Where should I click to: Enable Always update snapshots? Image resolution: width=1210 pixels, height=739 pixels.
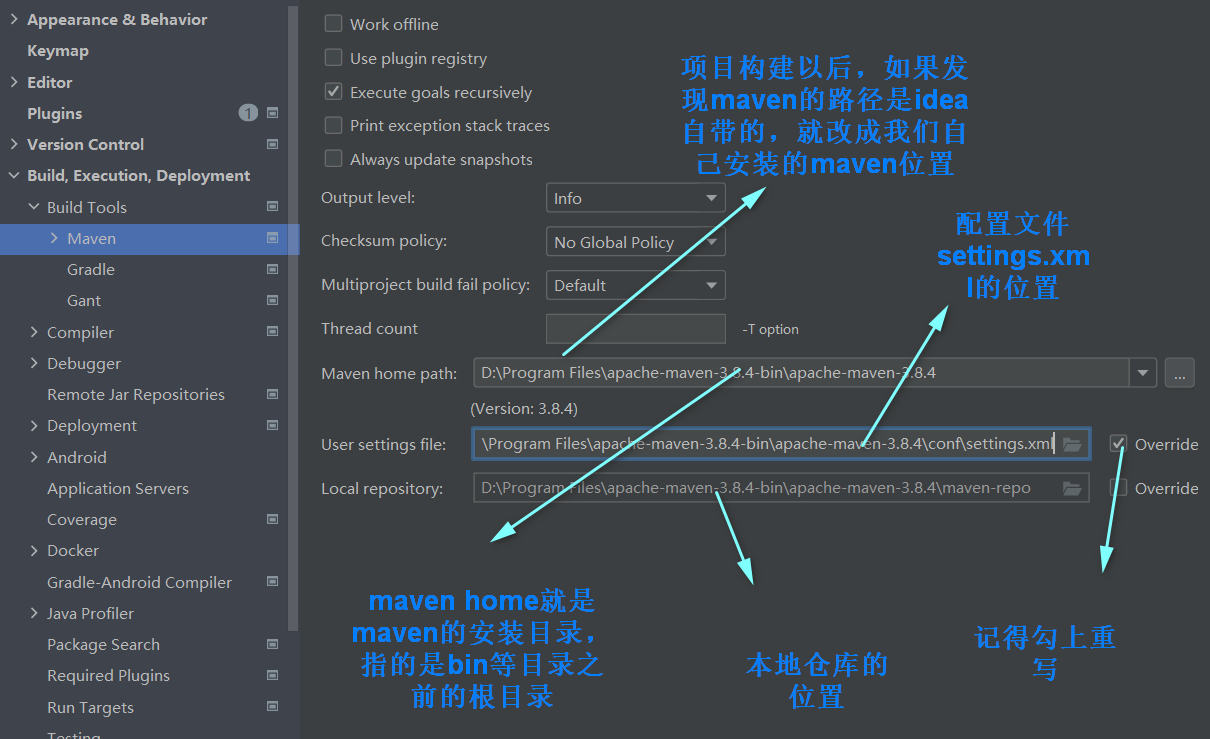click(333, 158)
